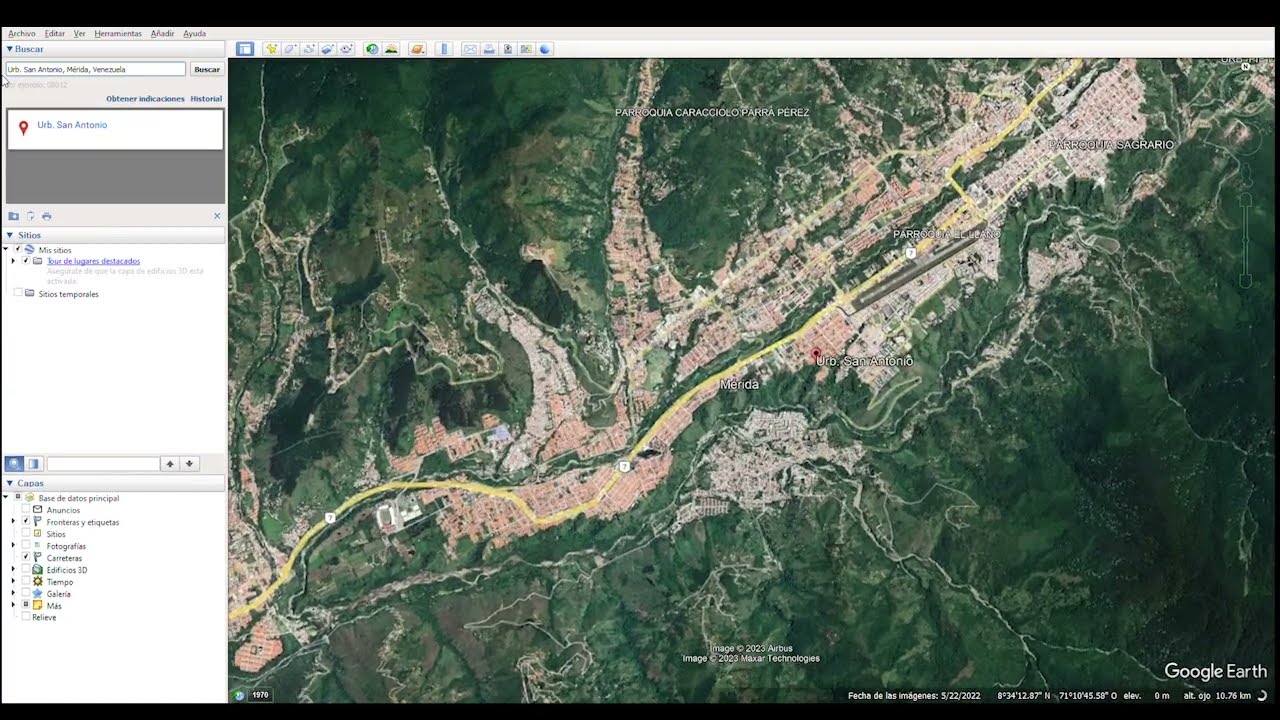Move selected place down arrow
Screen dimensions: 1280x720
coord(189,464)
